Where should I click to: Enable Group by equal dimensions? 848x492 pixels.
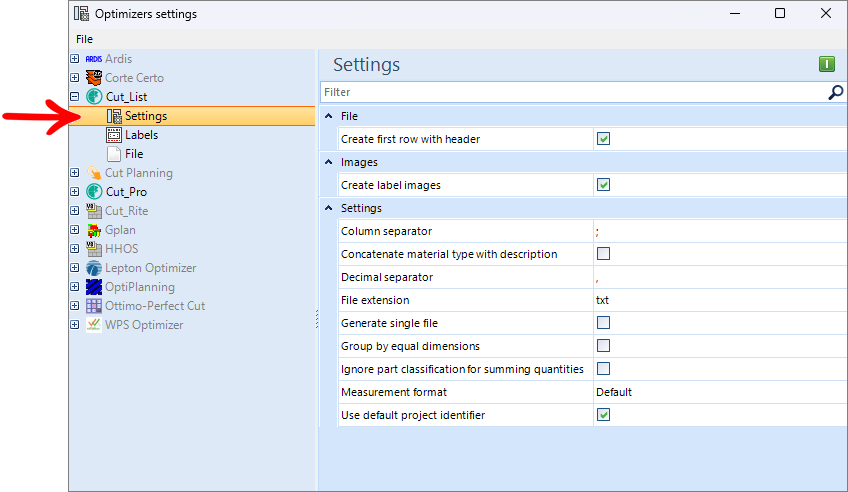[604, 345]
